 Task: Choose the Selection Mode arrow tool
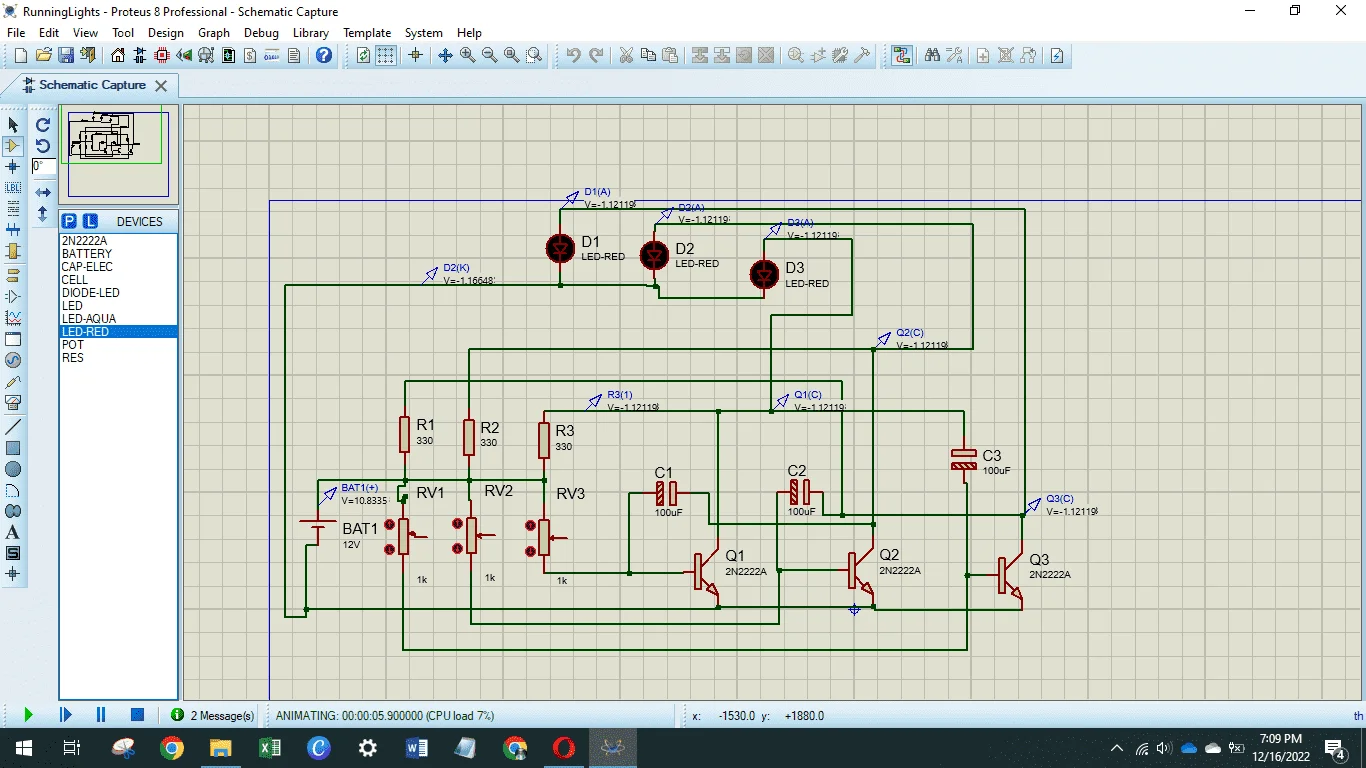[13, 125]
